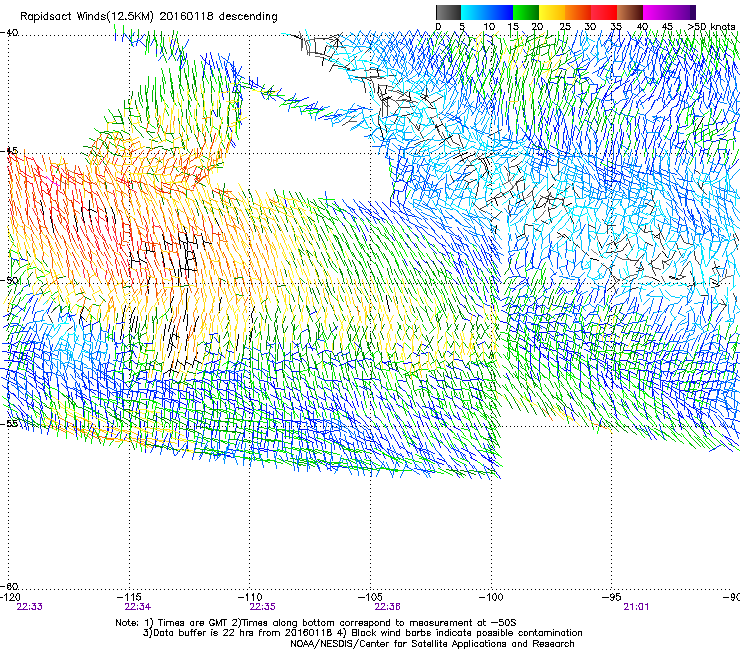Click the latitude label '-50'

[9, 280]
